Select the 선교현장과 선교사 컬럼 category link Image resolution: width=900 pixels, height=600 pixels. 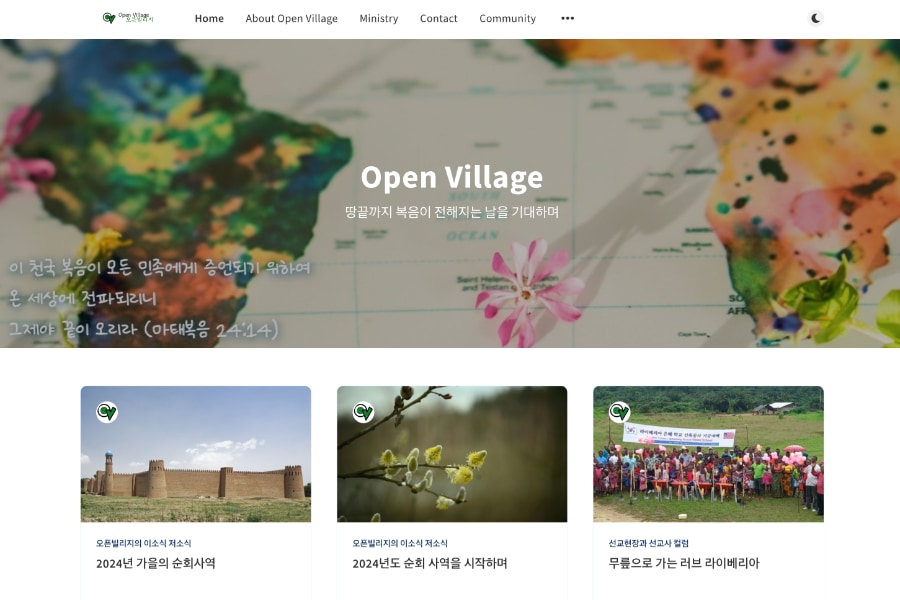pyautogui.click(x=649, y=543)
